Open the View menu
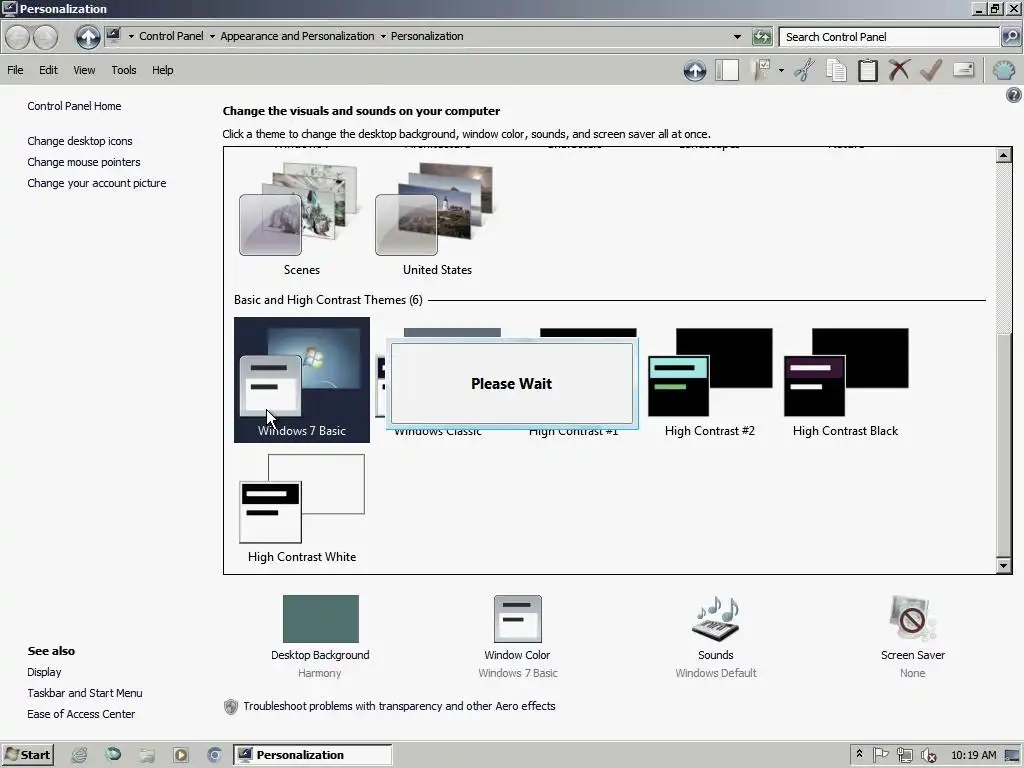The image size is (1024, 768). pyautogui.click(x=84, y=70)
